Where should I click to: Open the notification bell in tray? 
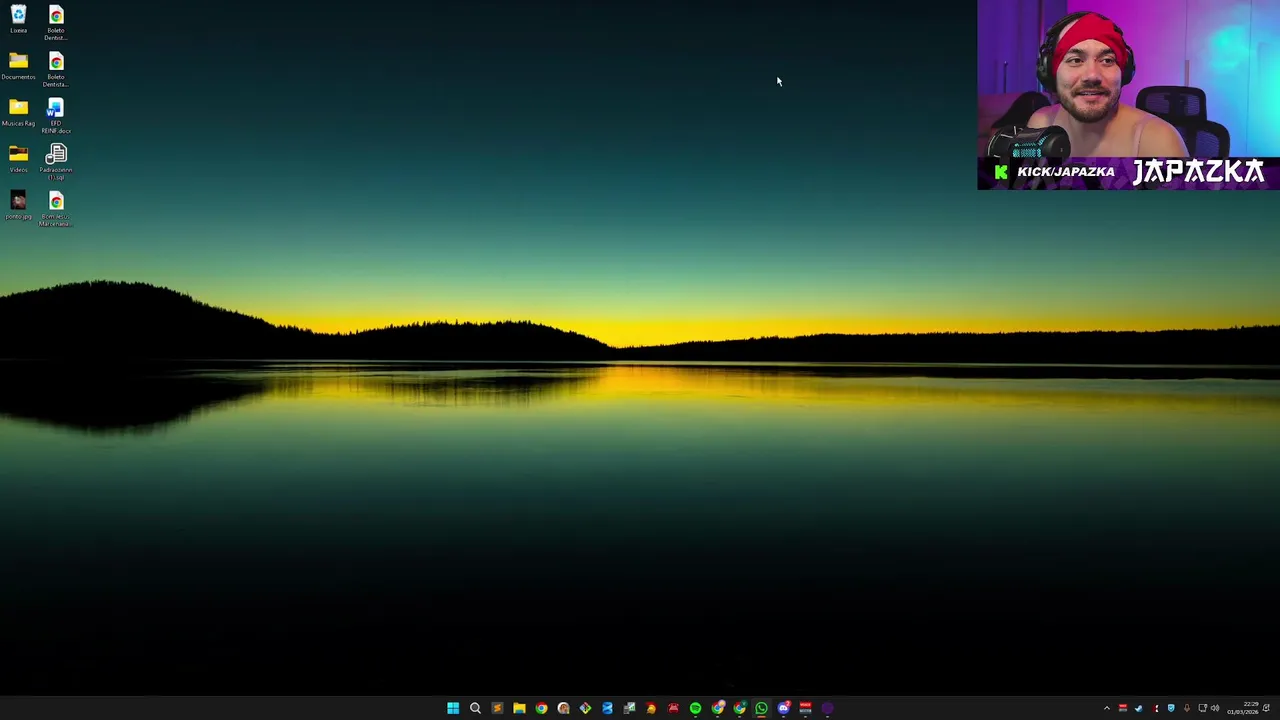pyautogui.click(x=1266, y=708)
